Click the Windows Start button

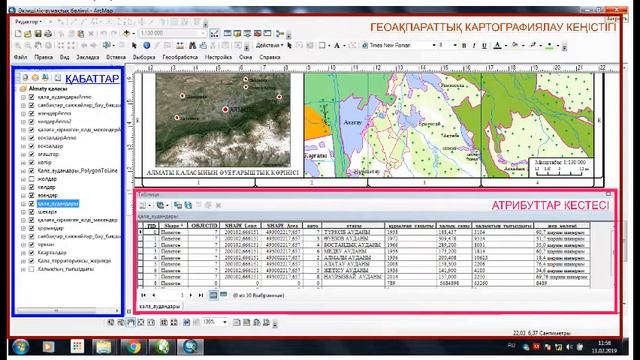click(x=20, y=347)
